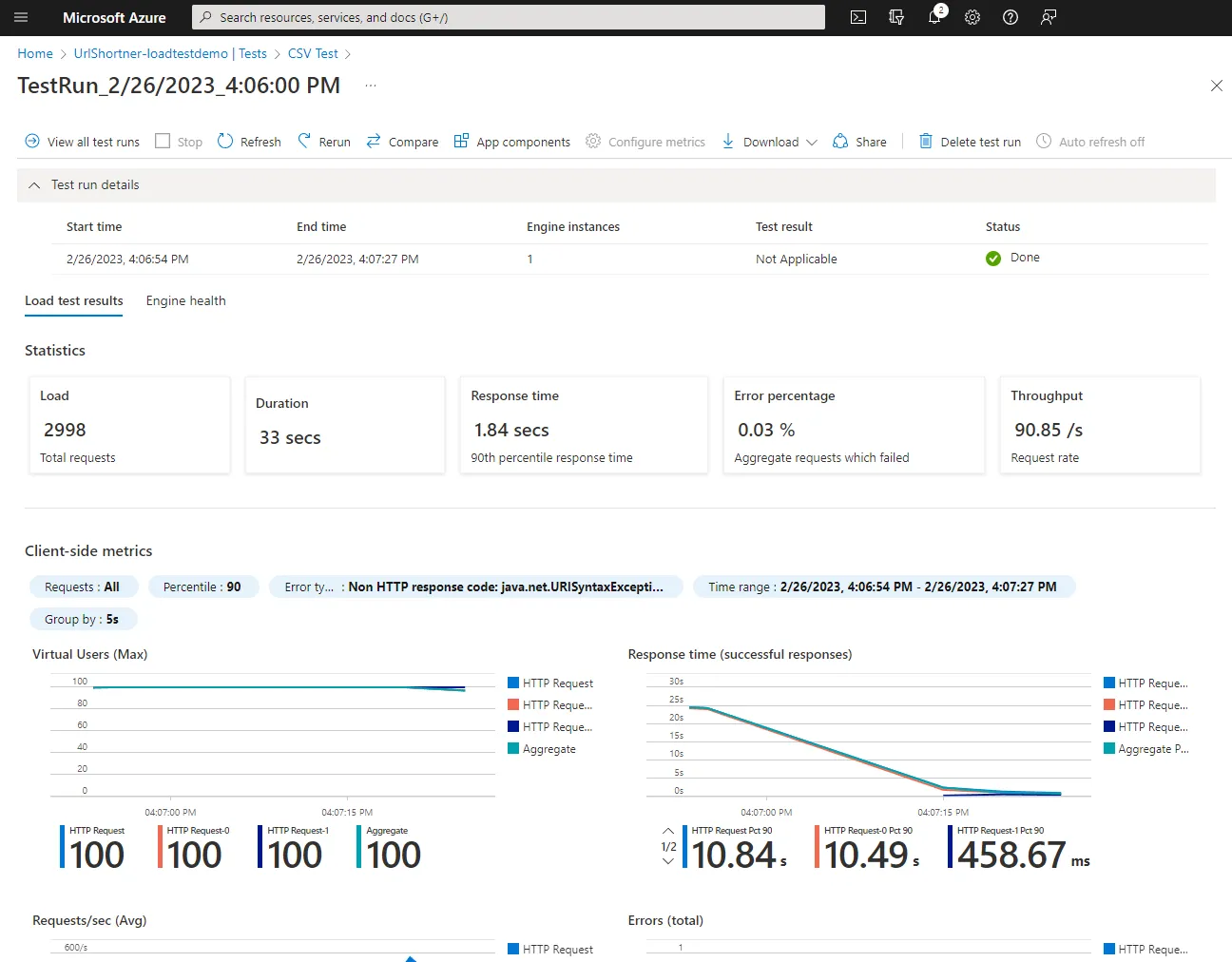Open the Time range filter pill
The image size is (1232, 962).
[x=884, y=587]
